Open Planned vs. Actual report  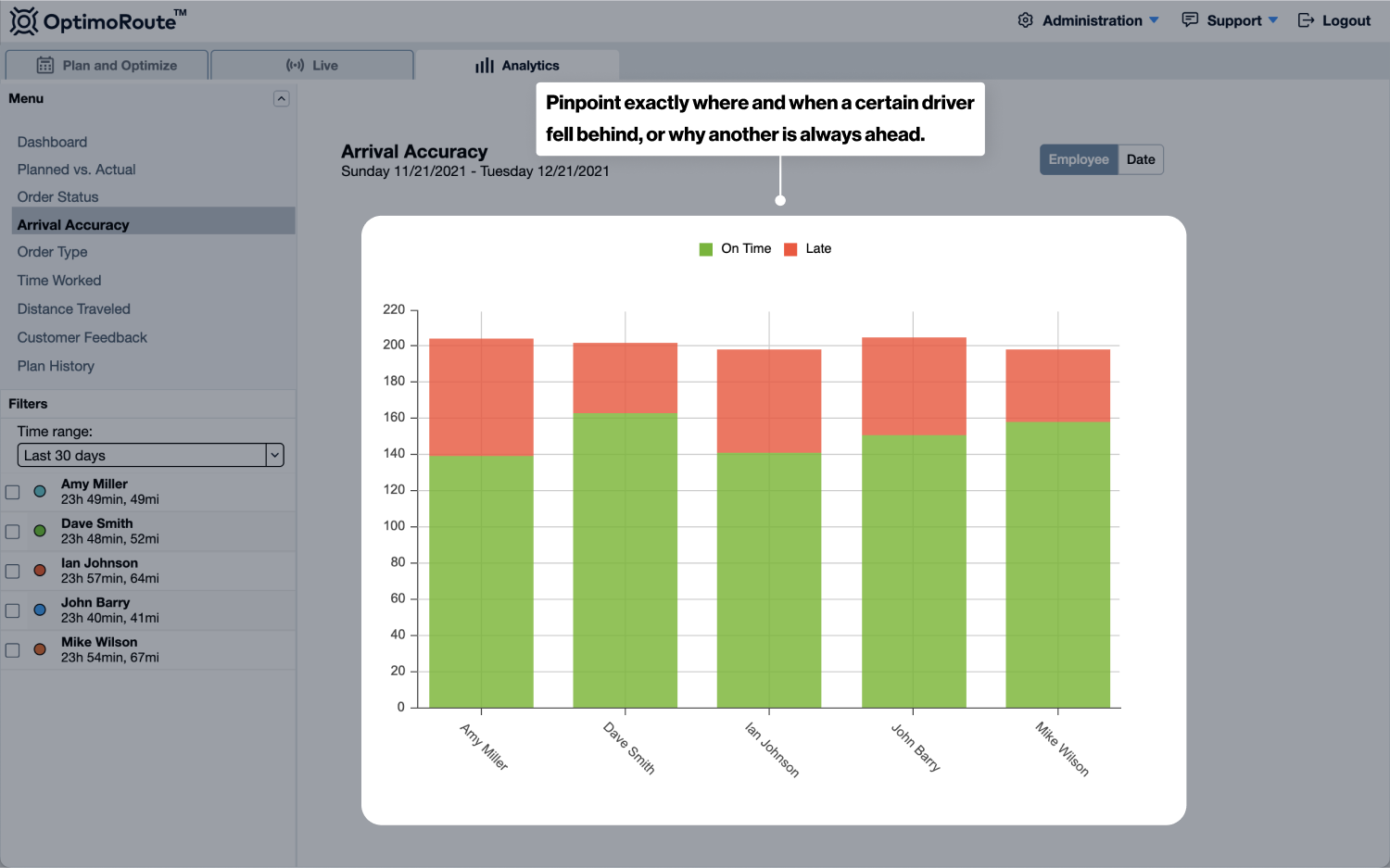(x=76, y=170)
